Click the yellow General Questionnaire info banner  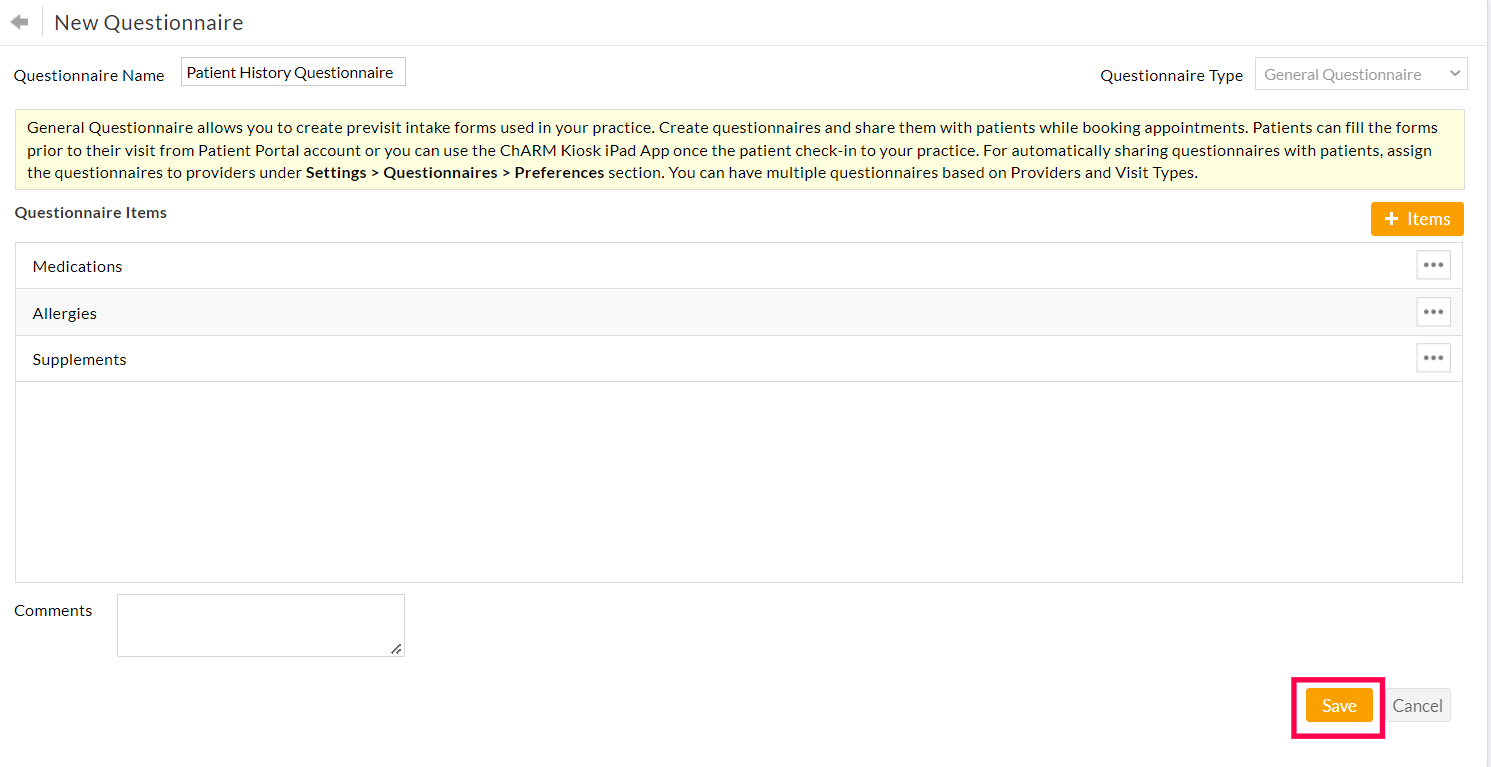point(739,150)
